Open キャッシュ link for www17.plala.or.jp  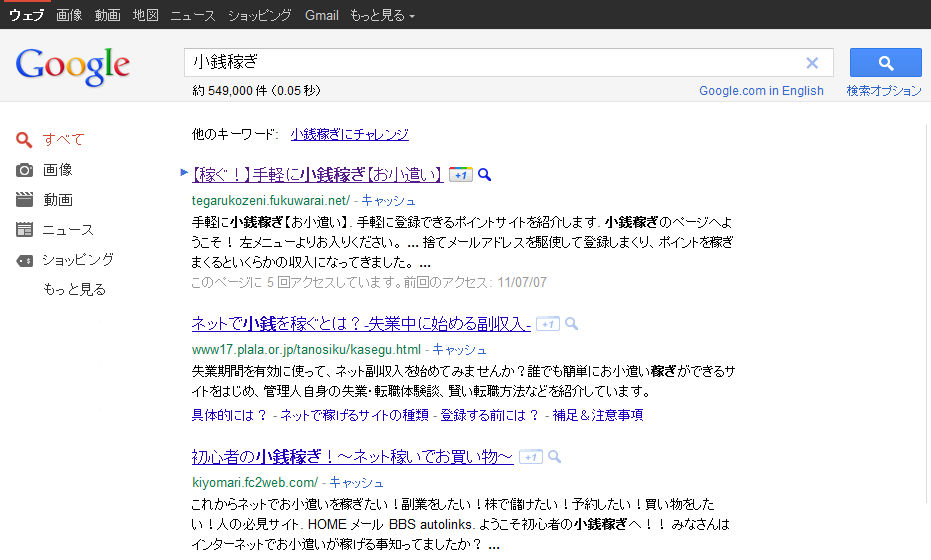pyautogui.click(x=459, y=350)
